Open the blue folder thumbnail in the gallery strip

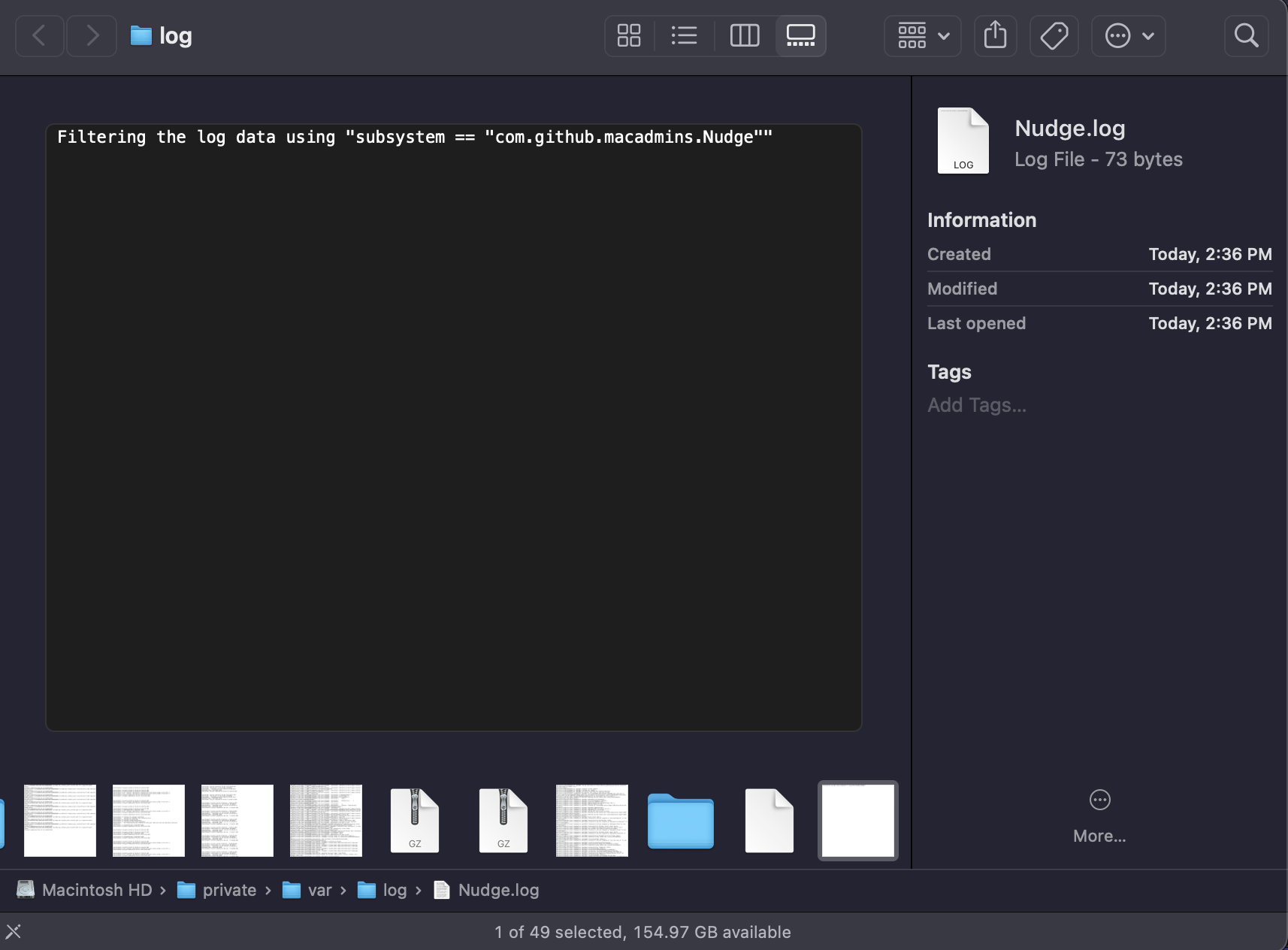tap(679, 820)
